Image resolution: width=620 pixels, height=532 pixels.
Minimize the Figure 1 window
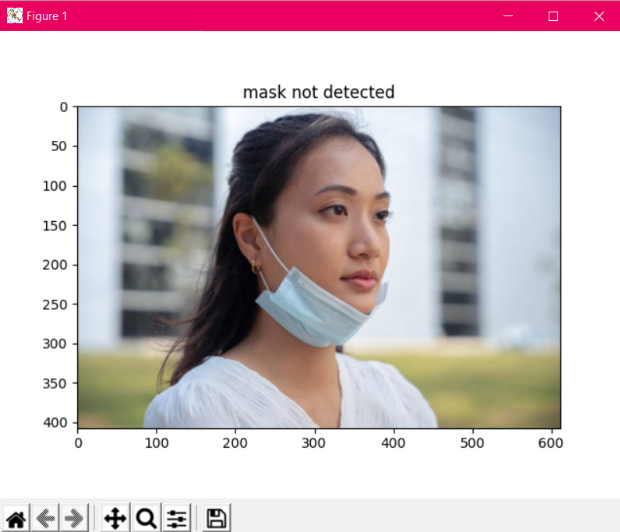507,16
